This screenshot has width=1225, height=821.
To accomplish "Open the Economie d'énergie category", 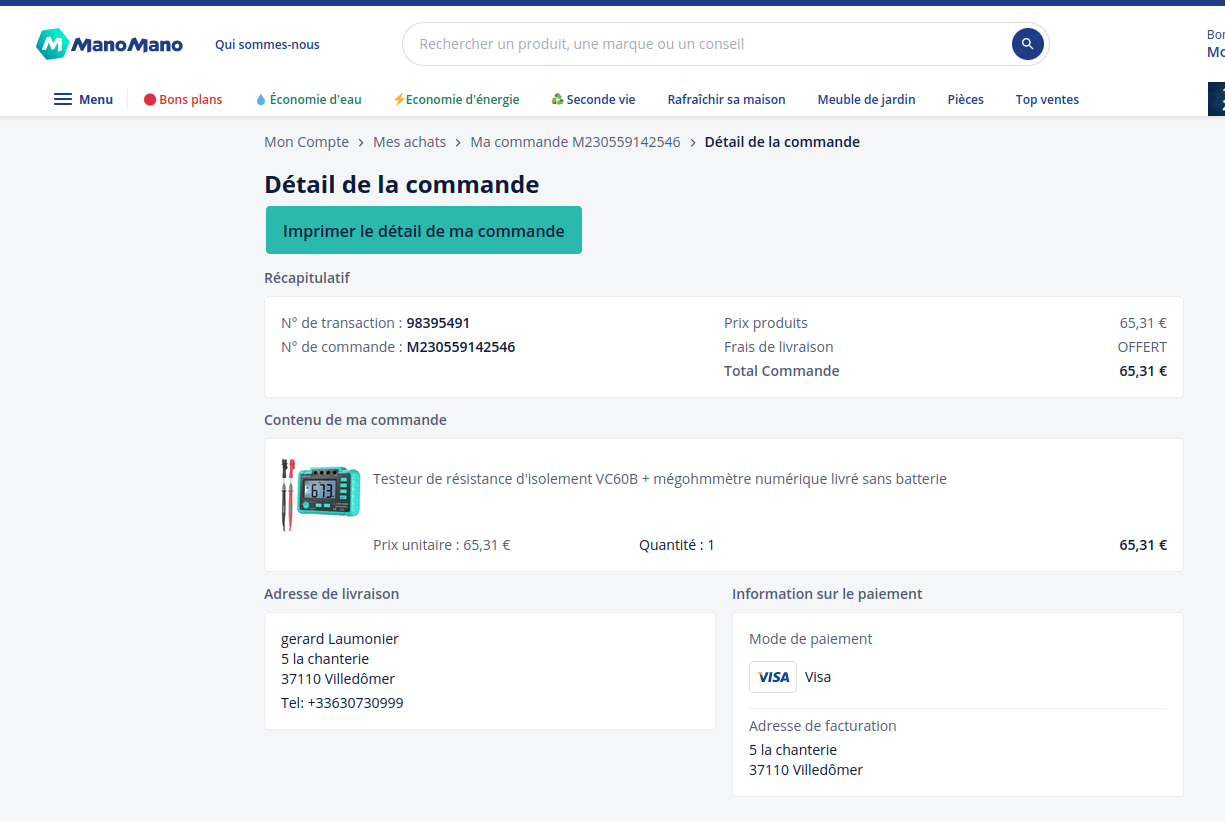I will point(456,99).
